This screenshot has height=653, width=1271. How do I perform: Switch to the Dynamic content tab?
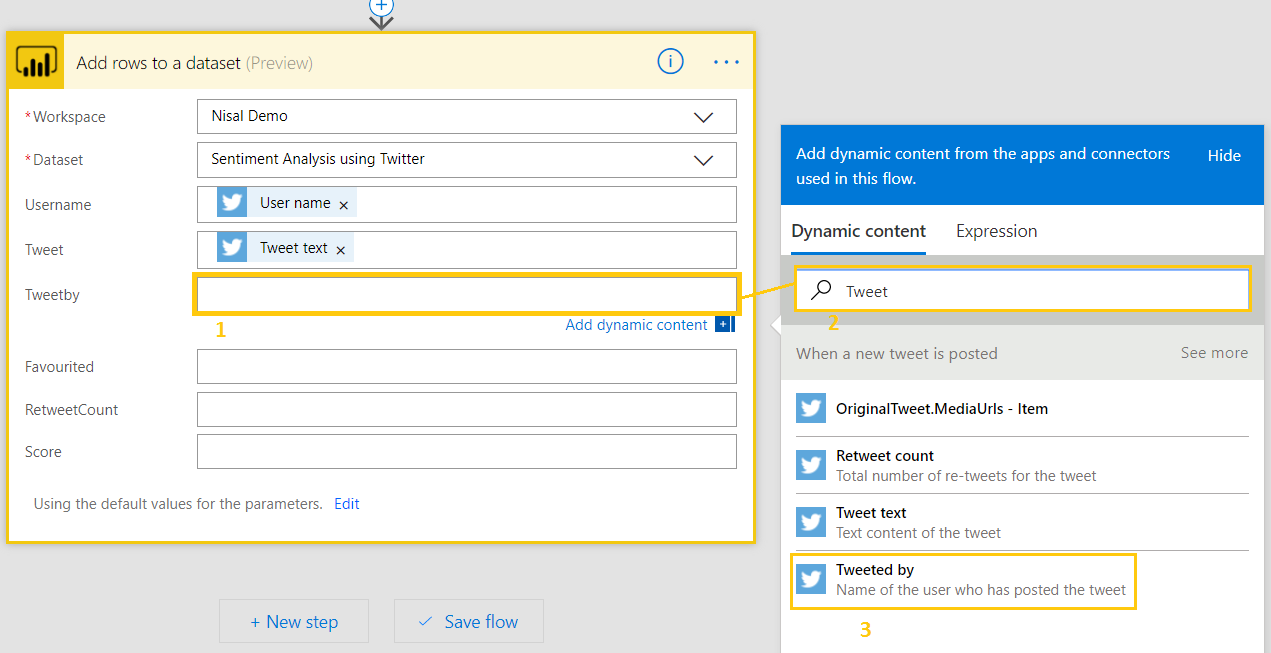pyautogui.click(x=858, y=231)
